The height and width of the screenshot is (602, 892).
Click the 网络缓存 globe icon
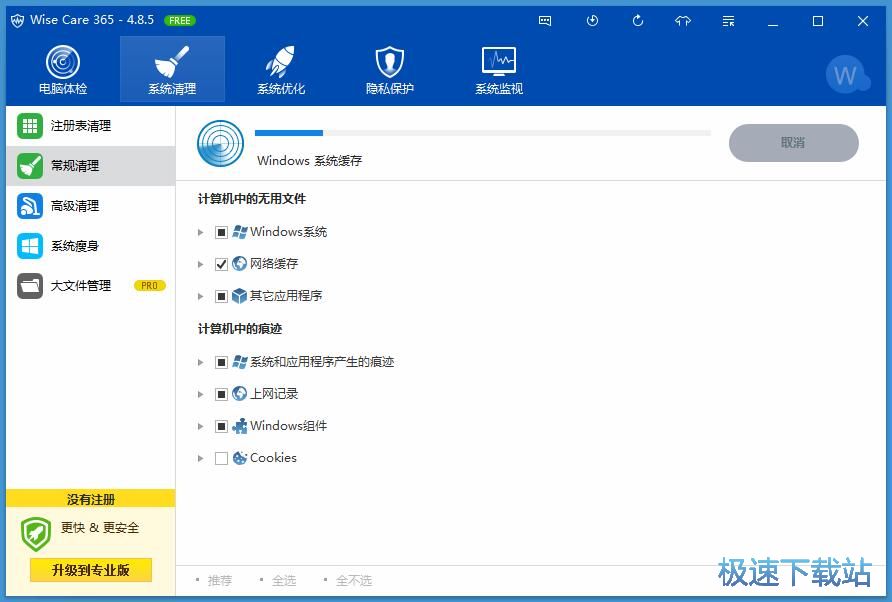(239, 263)
